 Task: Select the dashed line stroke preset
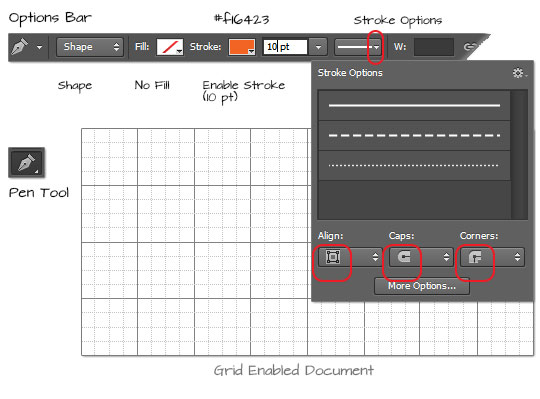tap(414, 135)
